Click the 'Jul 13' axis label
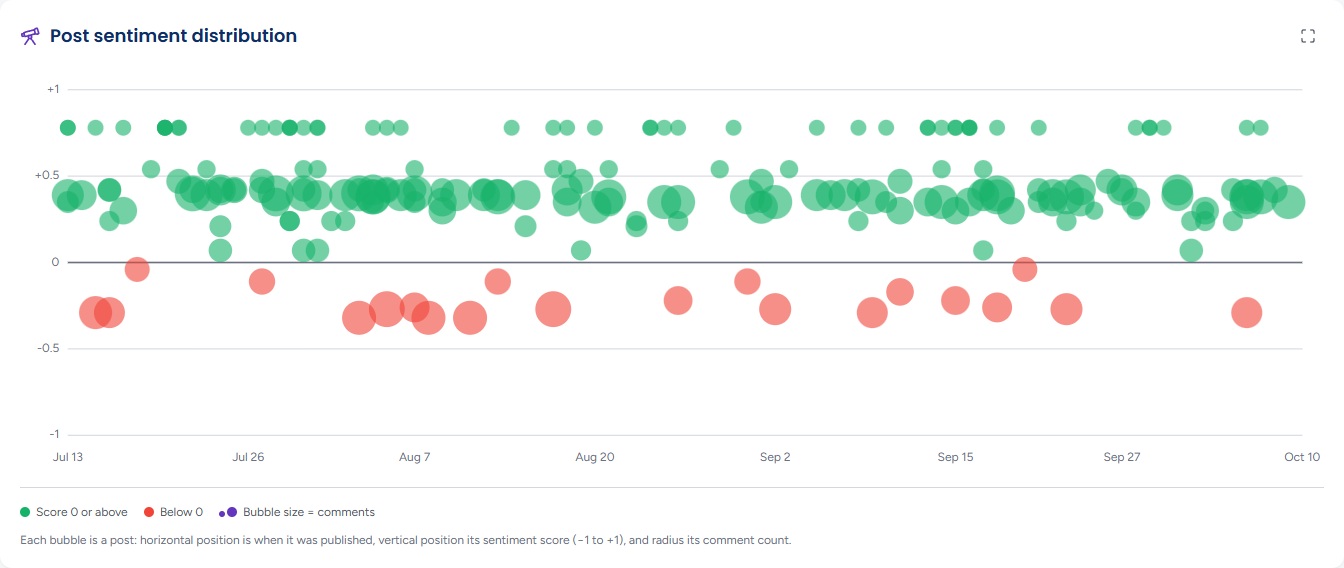The width and height of the screenshot is (1344, 568). click(x=68, y=457)
